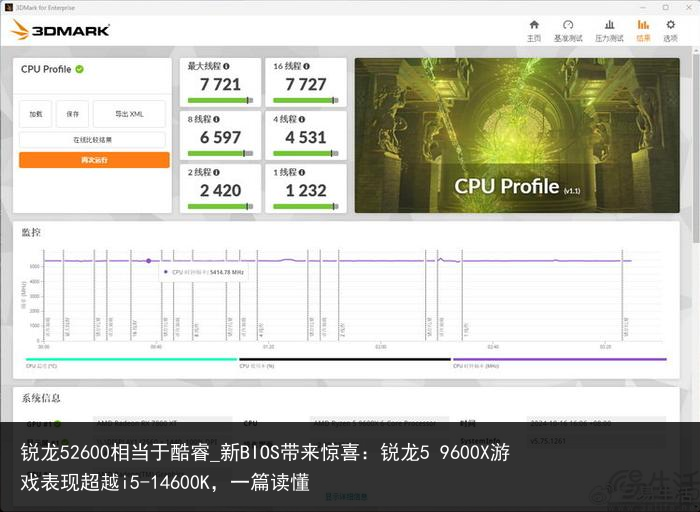Click info icon beside 2 线程
700x512 pixels.
click(216, 172)
